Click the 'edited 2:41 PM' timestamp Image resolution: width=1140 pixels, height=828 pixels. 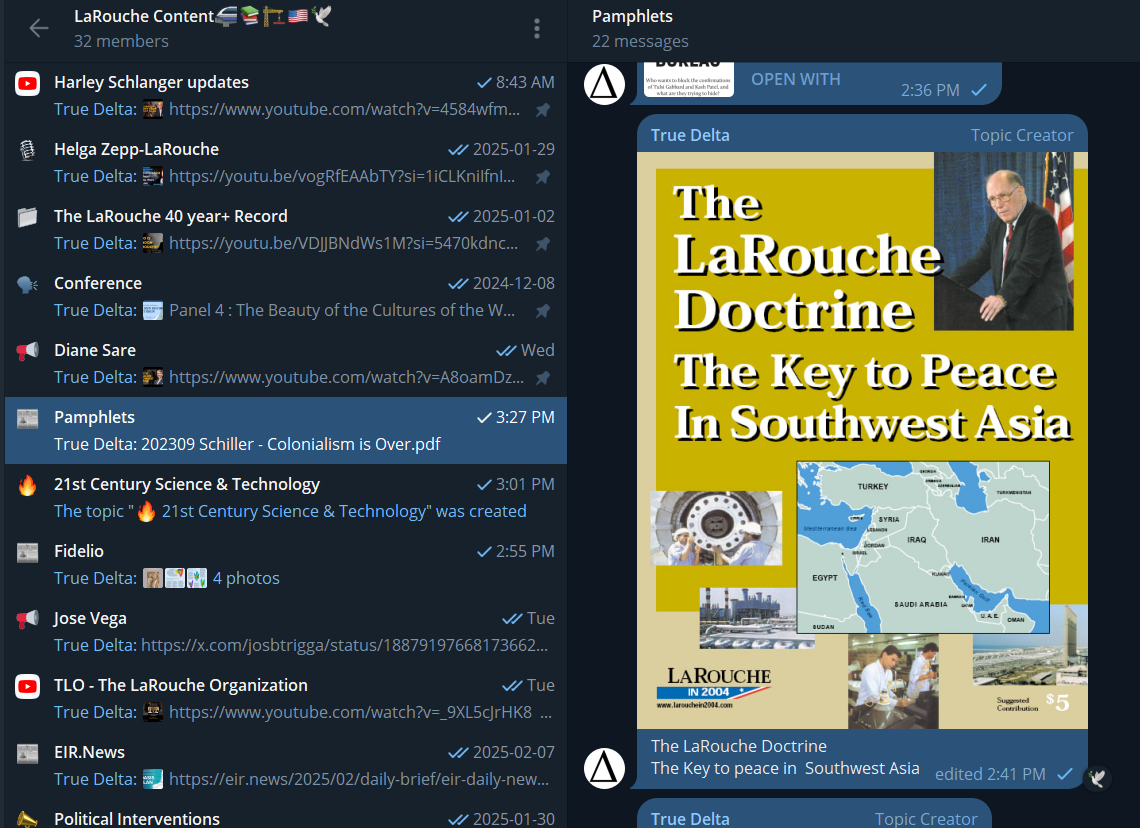tap(990, 774)
